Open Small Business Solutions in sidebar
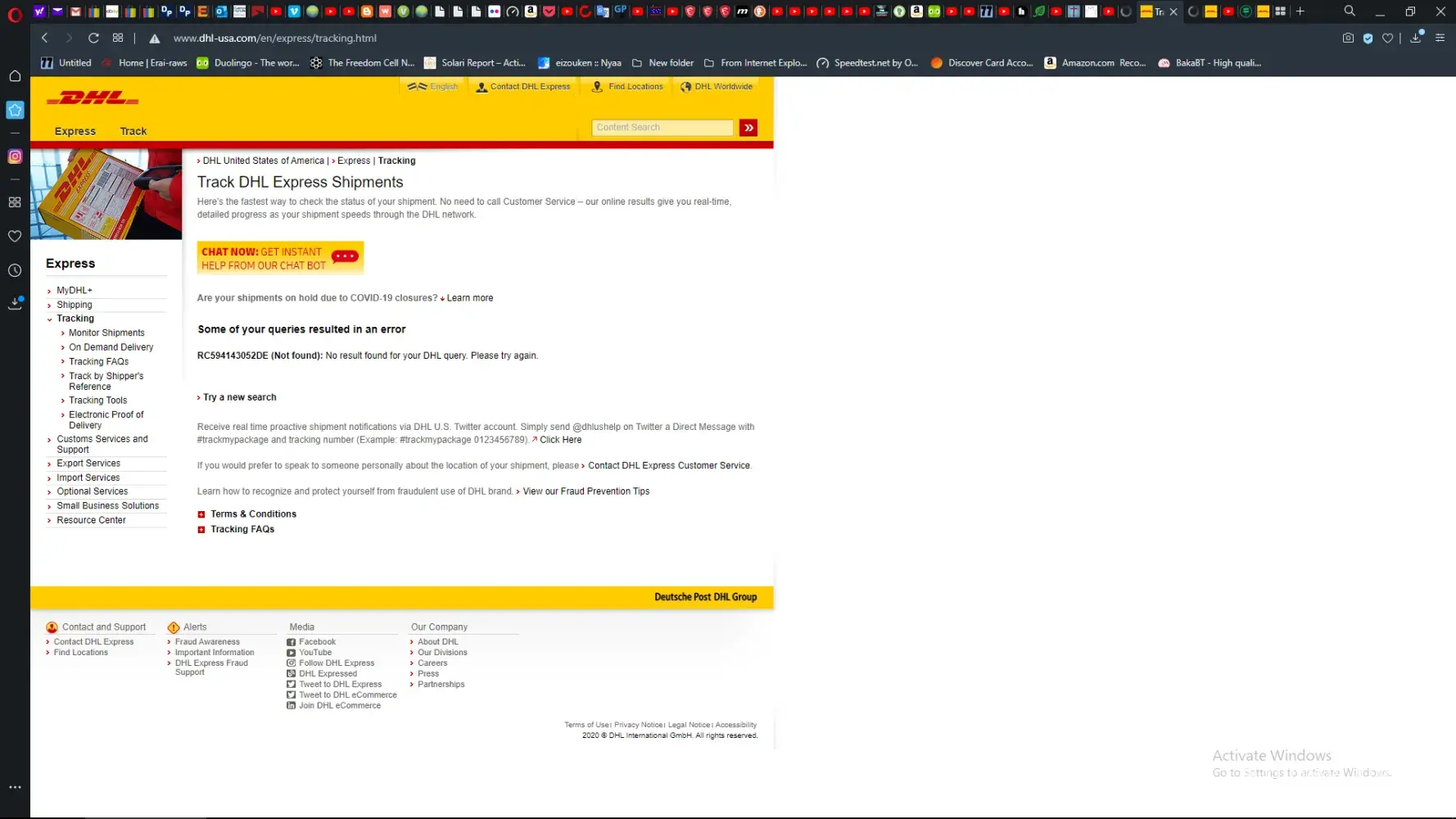 coord(108,506)
